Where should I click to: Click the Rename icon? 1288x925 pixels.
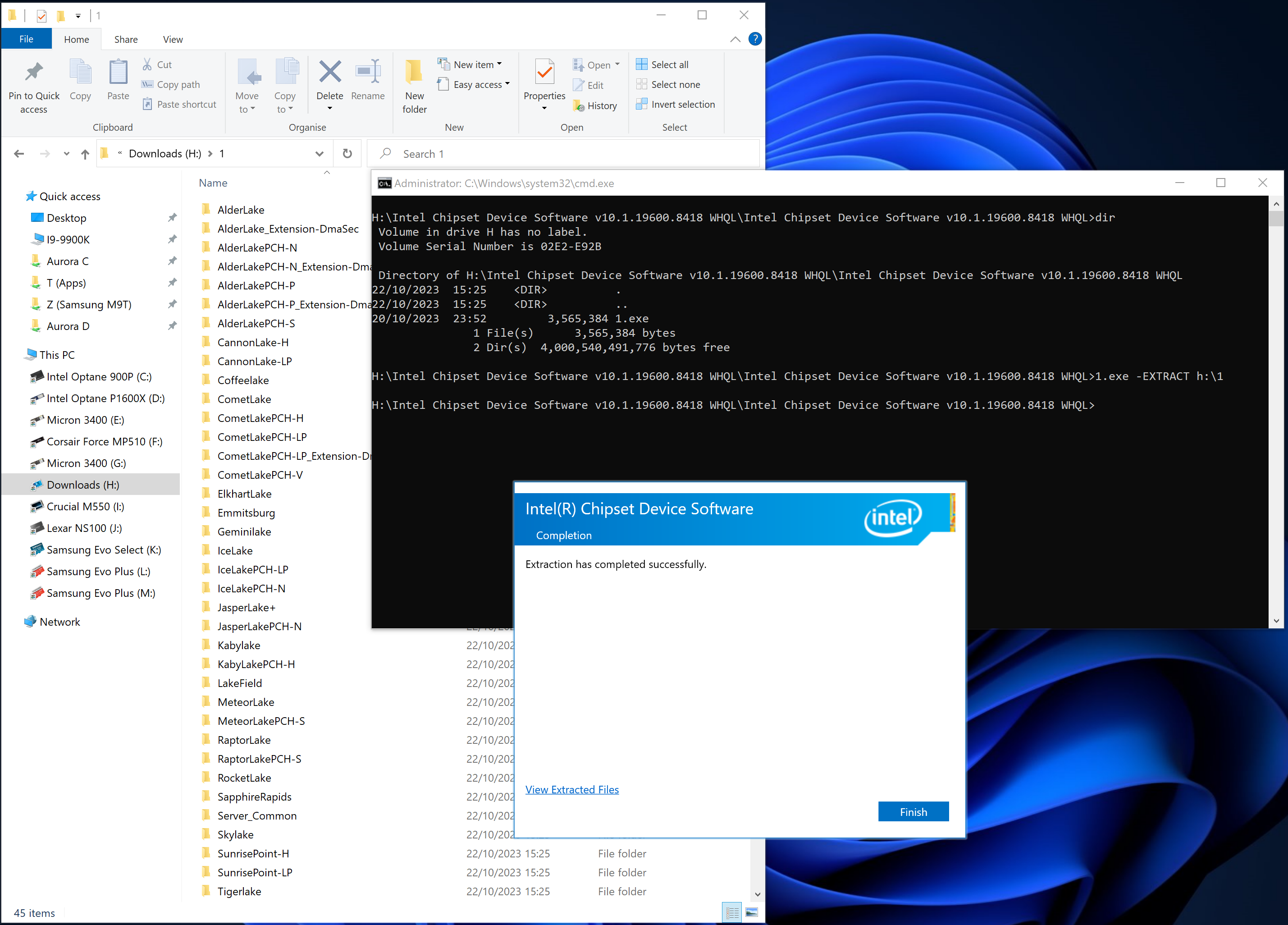pos(367,73)
